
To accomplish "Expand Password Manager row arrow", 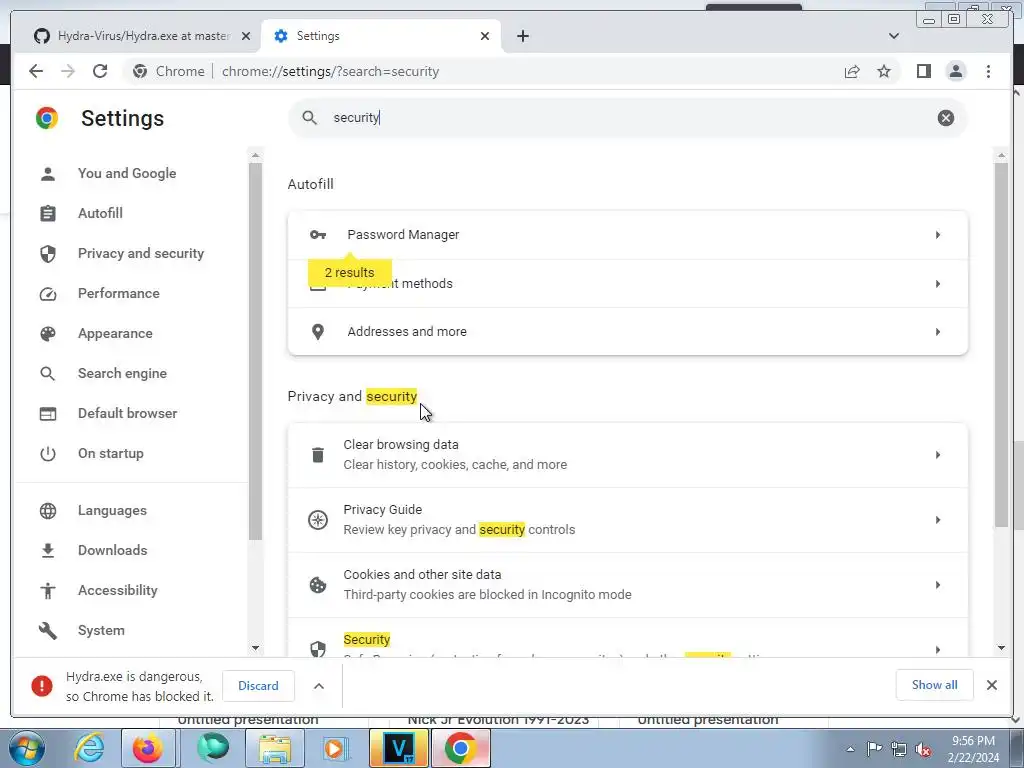I will pos(938,234).
